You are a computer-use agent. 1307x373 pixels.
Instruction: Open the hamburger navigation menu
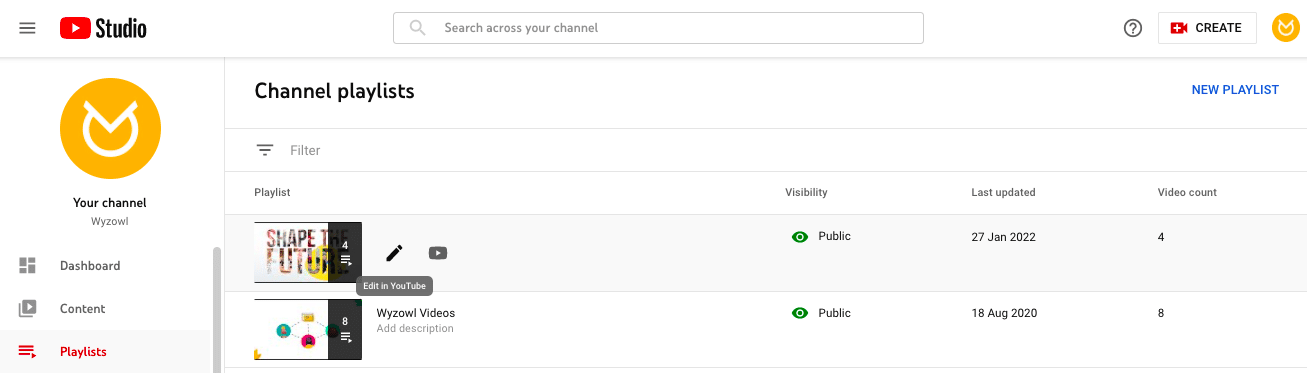28,28
